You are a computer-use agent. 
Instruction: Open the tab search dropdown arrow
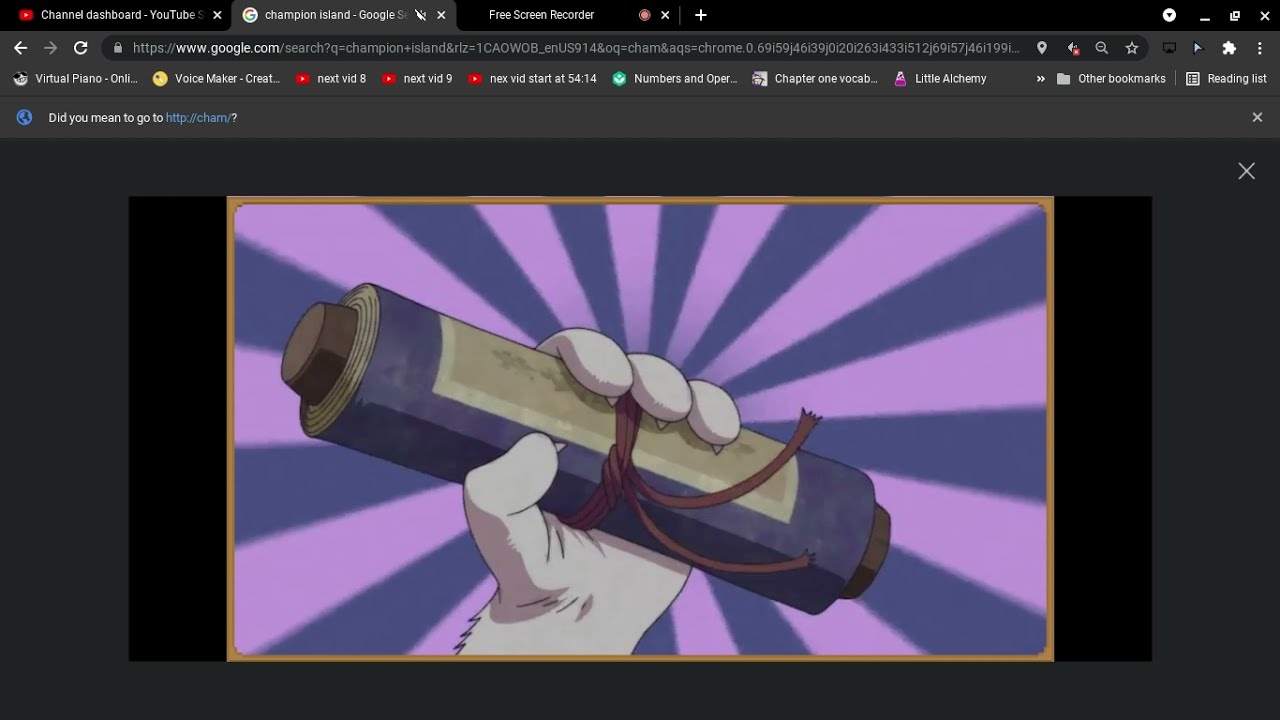pyautogui.click(x=1169, y=15)
